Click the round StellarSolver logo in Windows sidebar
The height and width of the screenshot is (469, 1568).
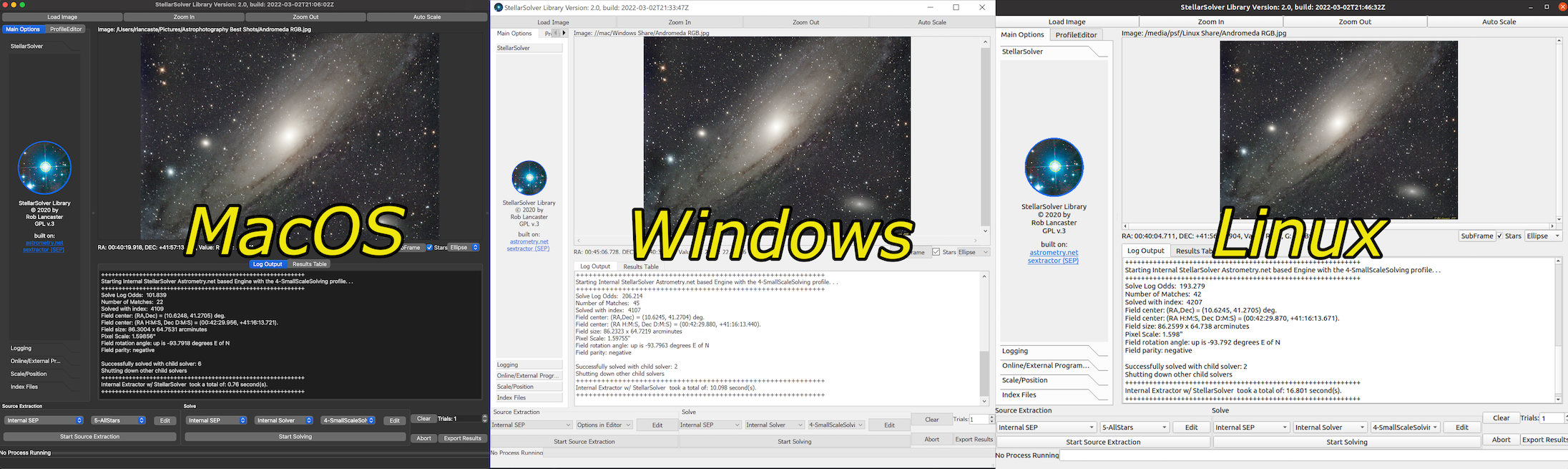pyautogui.click(x=529, y=178)
